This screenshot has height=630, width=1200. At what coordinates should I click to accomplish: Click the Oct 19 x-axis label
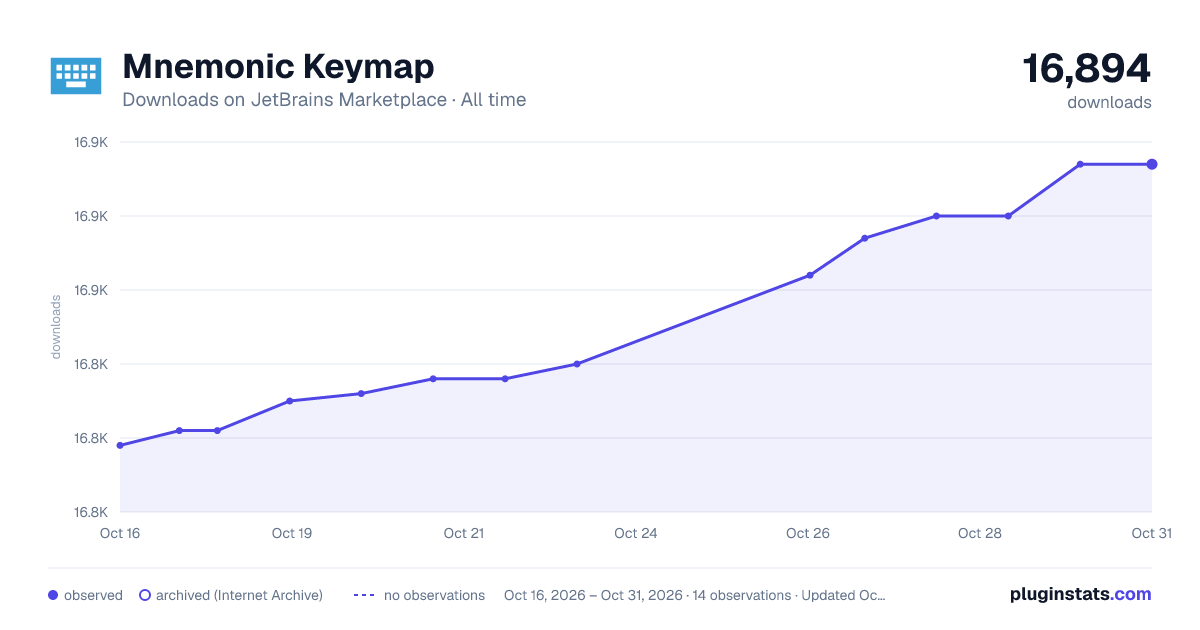click(292, 533)
